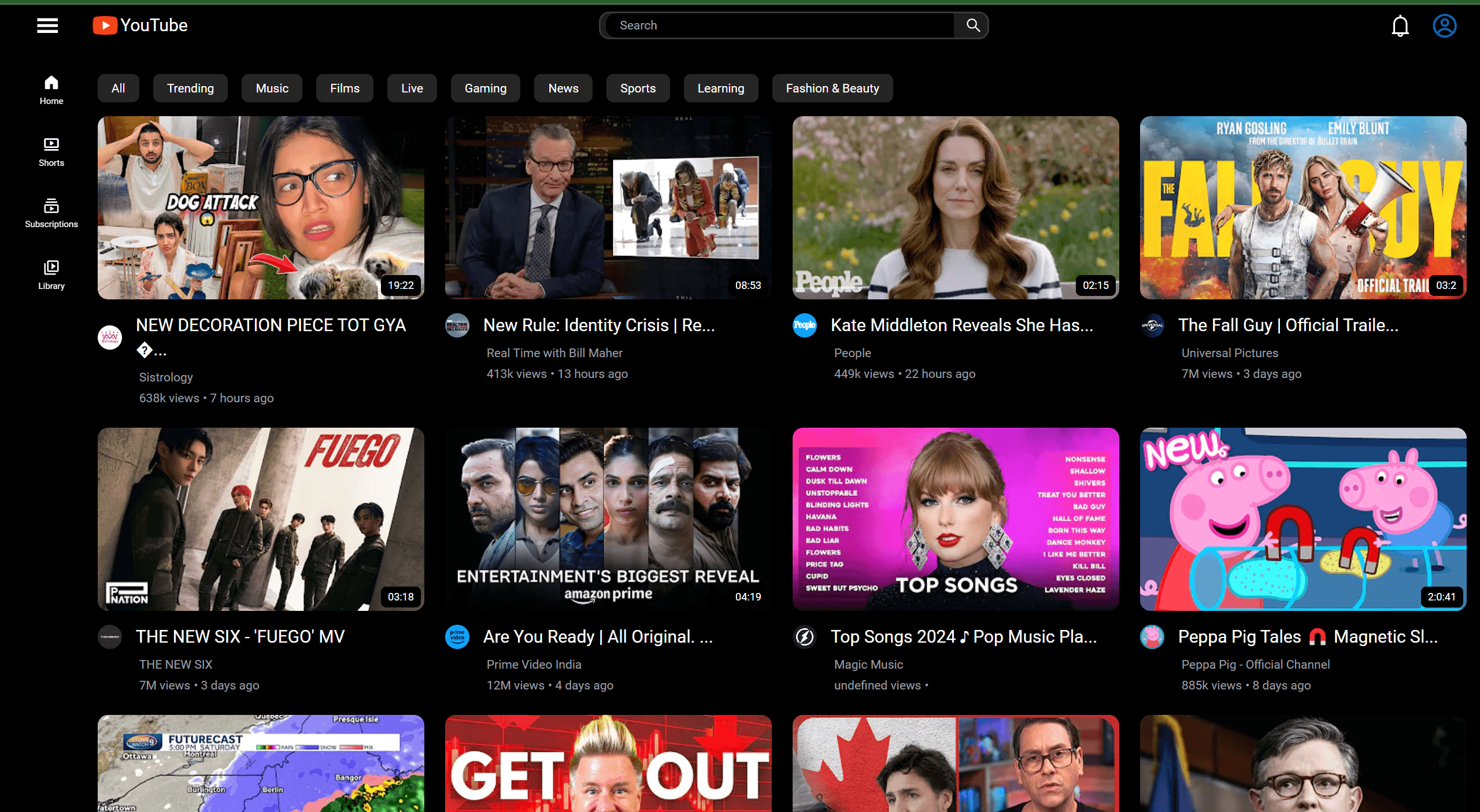
Task: Open Universal Pictures channel name link
Action: click(1230, 353)
